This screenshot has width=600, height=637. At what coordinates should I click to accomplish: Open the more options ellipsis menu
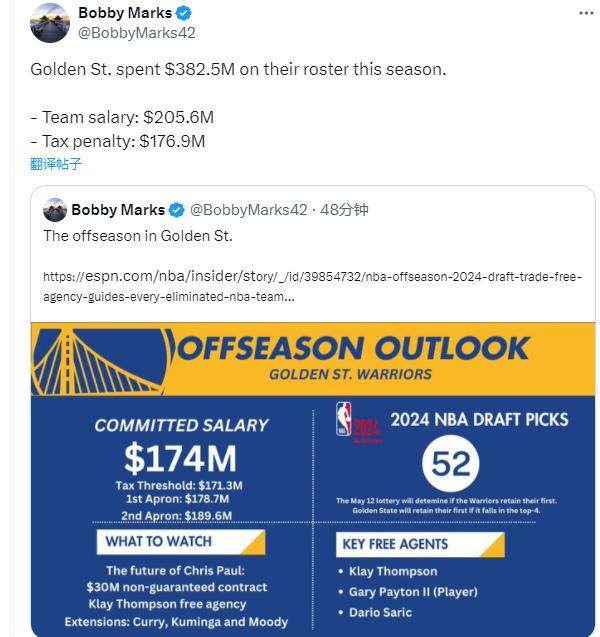[x=585, y=13]
